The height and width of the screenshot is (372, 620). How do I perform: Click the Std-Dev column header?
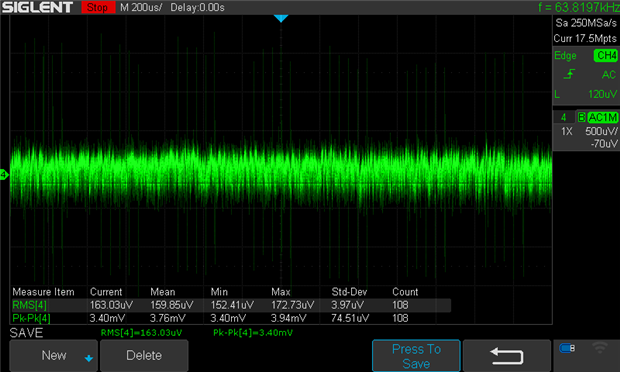[349, 292]
